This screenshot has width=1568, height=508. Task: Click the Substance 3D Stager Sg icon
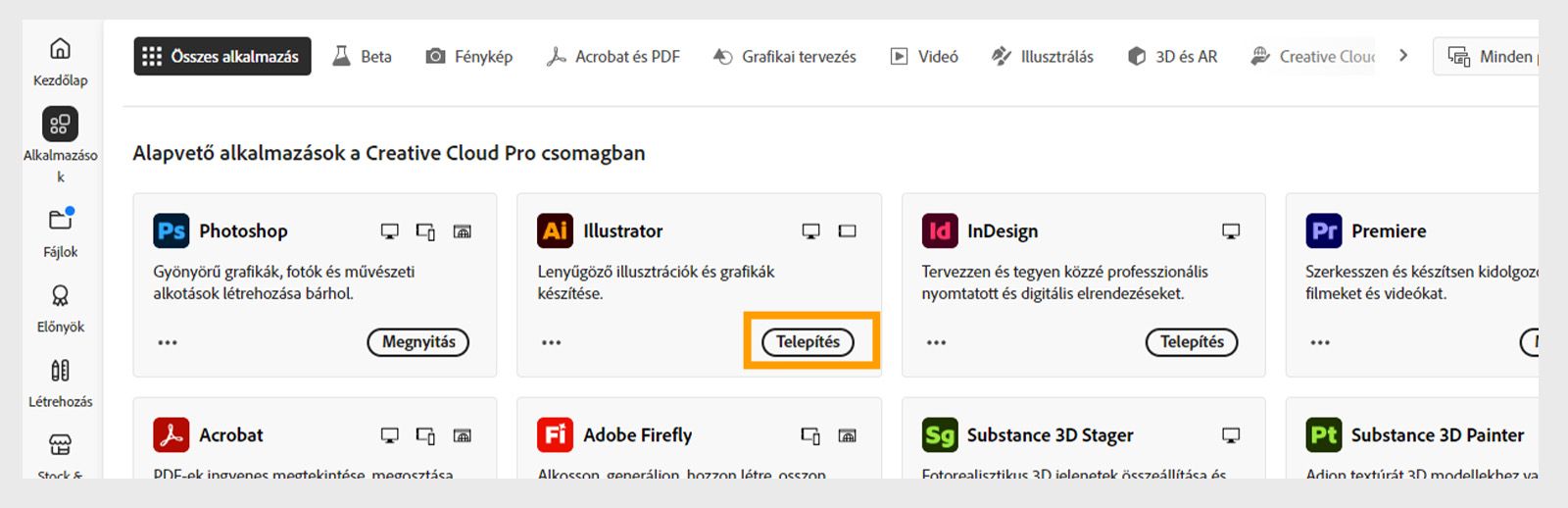click(x=939, y=435)
